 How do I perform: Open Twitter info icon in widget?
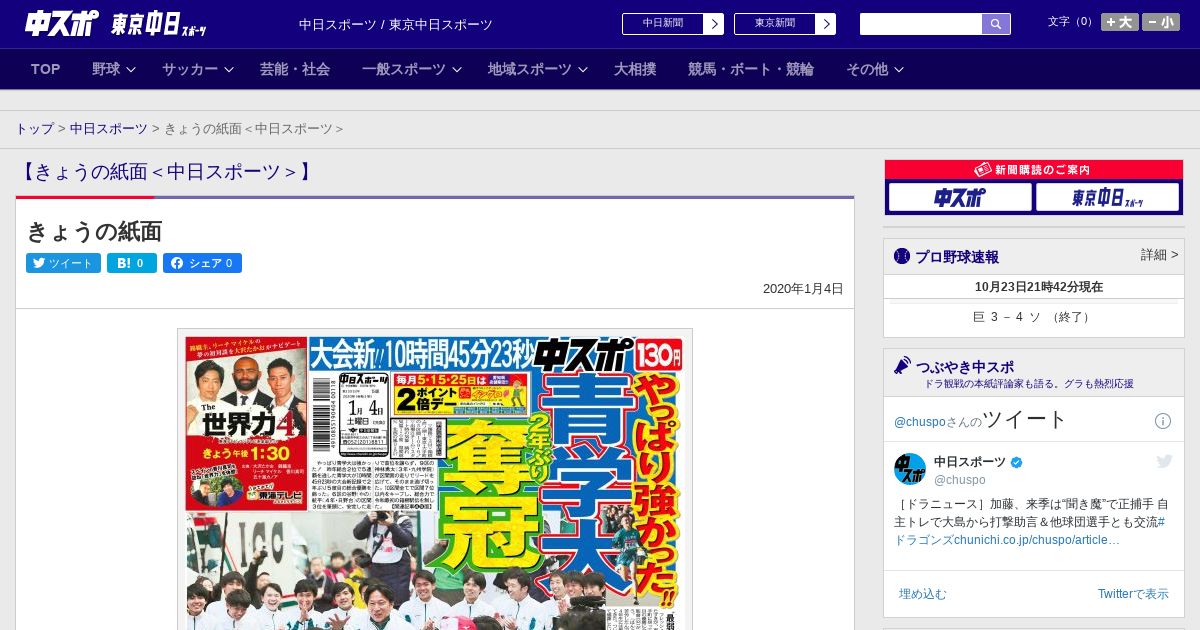point(1163,421)
